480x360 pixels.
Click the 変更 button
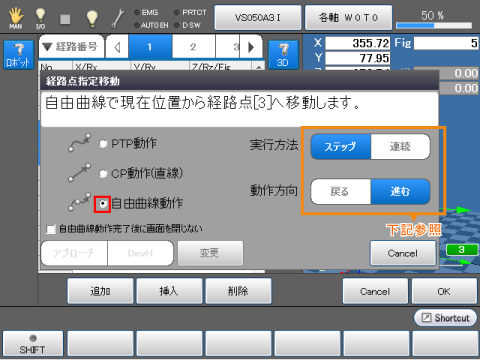click(210, 253)
